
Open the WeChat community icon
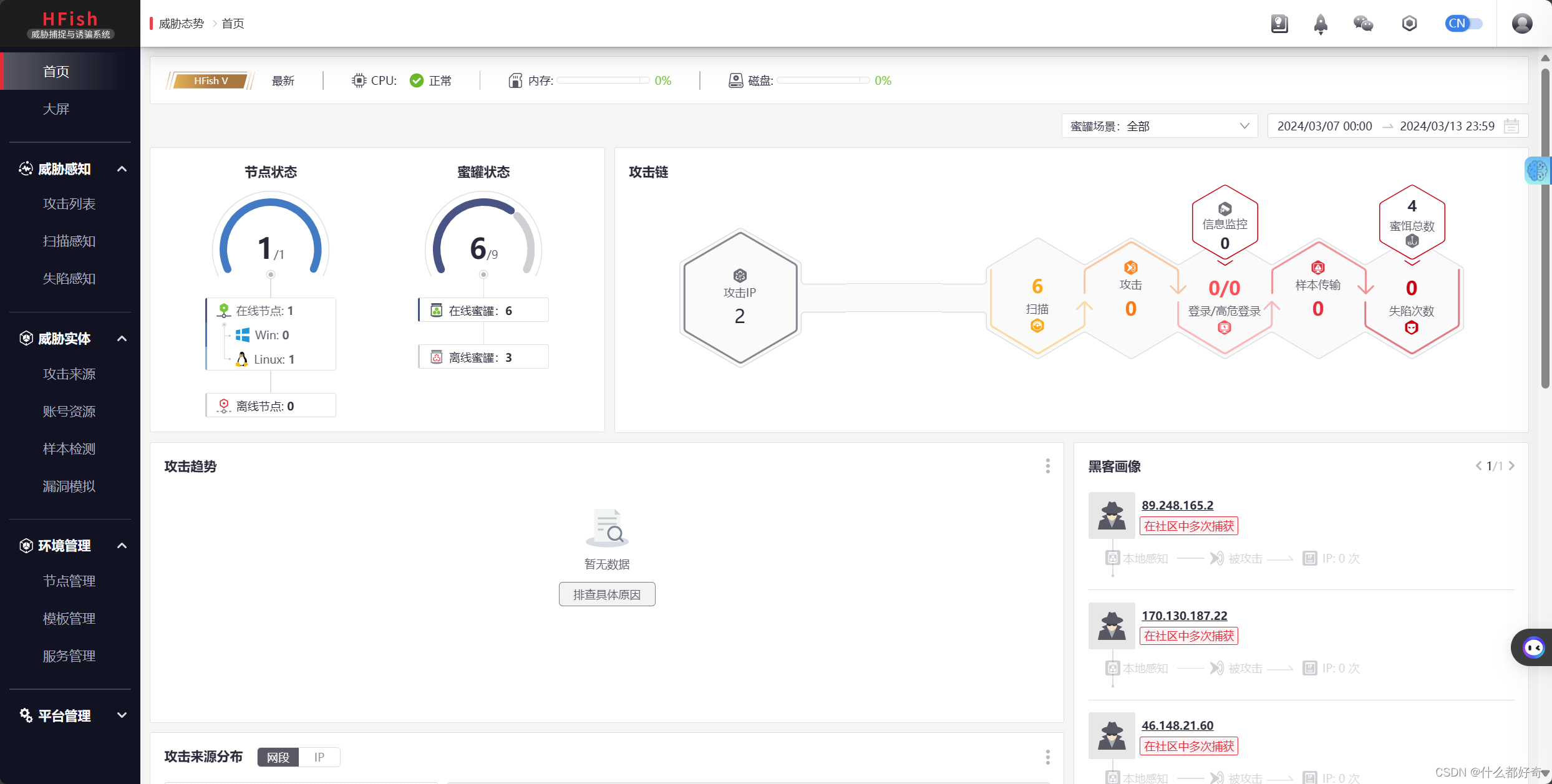[x=1363, y=23]
